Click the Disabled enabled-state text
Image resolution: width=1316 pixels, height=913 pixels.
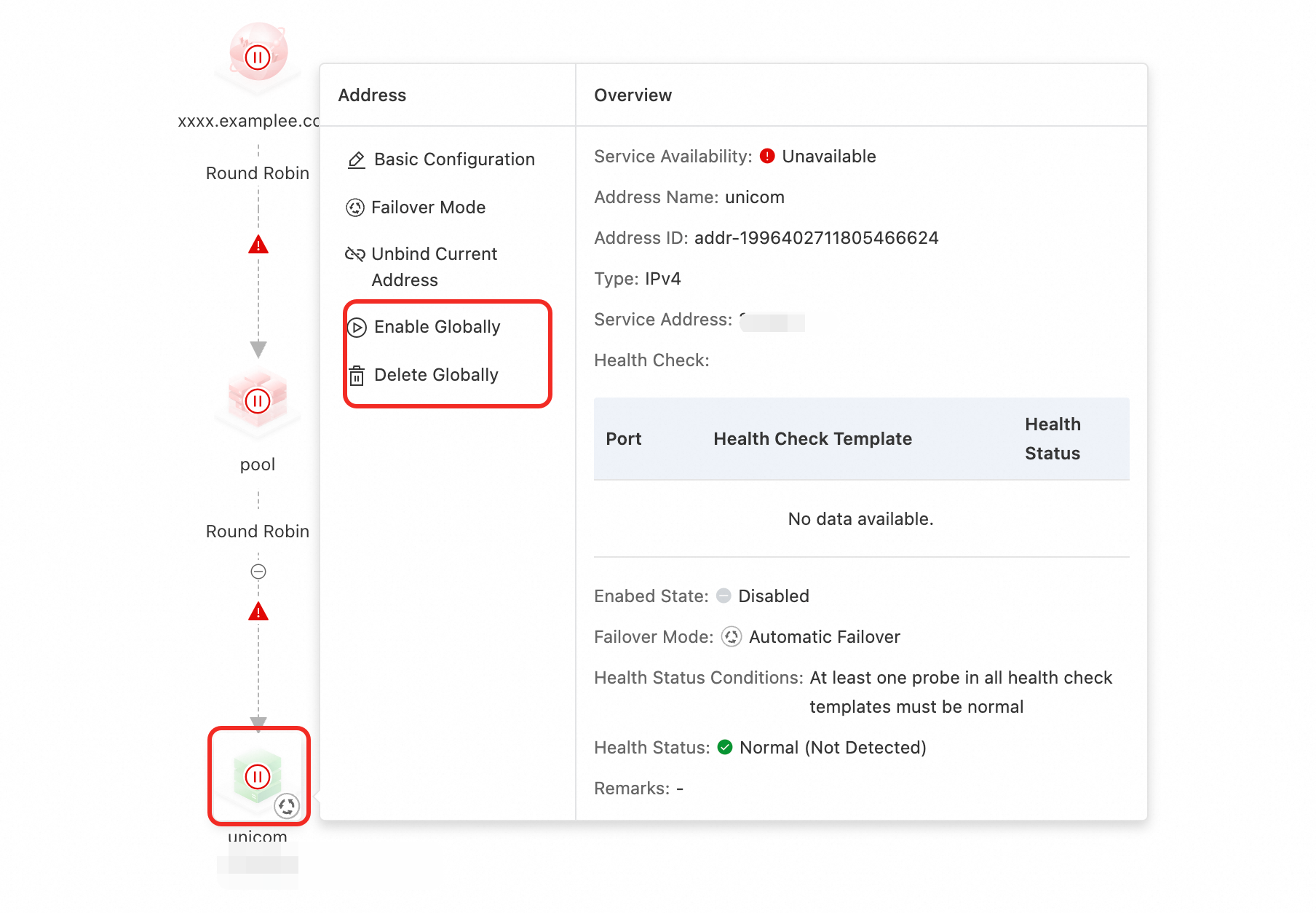774,596
